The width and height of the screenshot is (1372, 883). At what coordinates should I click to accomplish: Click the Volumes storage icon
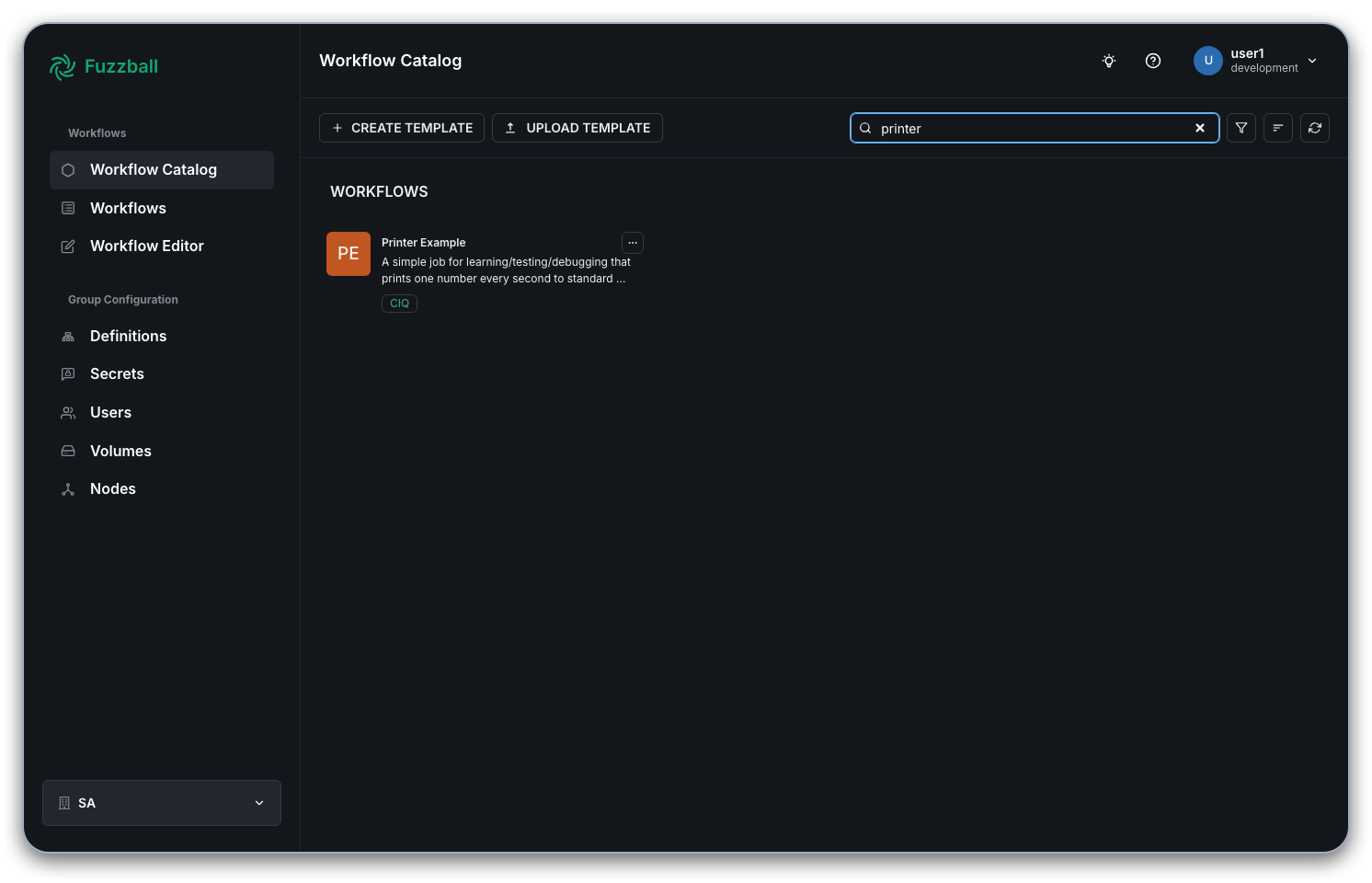click(68, 451)
